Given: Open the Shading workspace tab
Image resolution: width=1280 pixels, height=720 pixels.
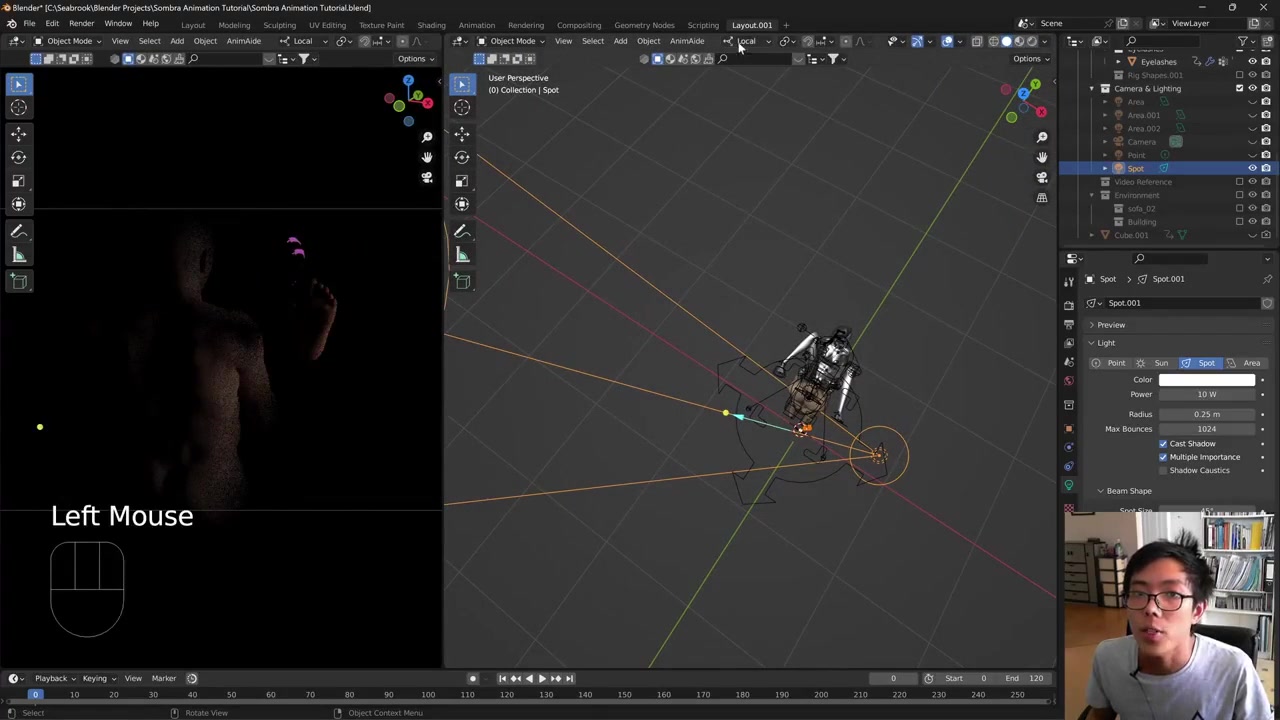Looking at the screenshot, I should point(431,25).
